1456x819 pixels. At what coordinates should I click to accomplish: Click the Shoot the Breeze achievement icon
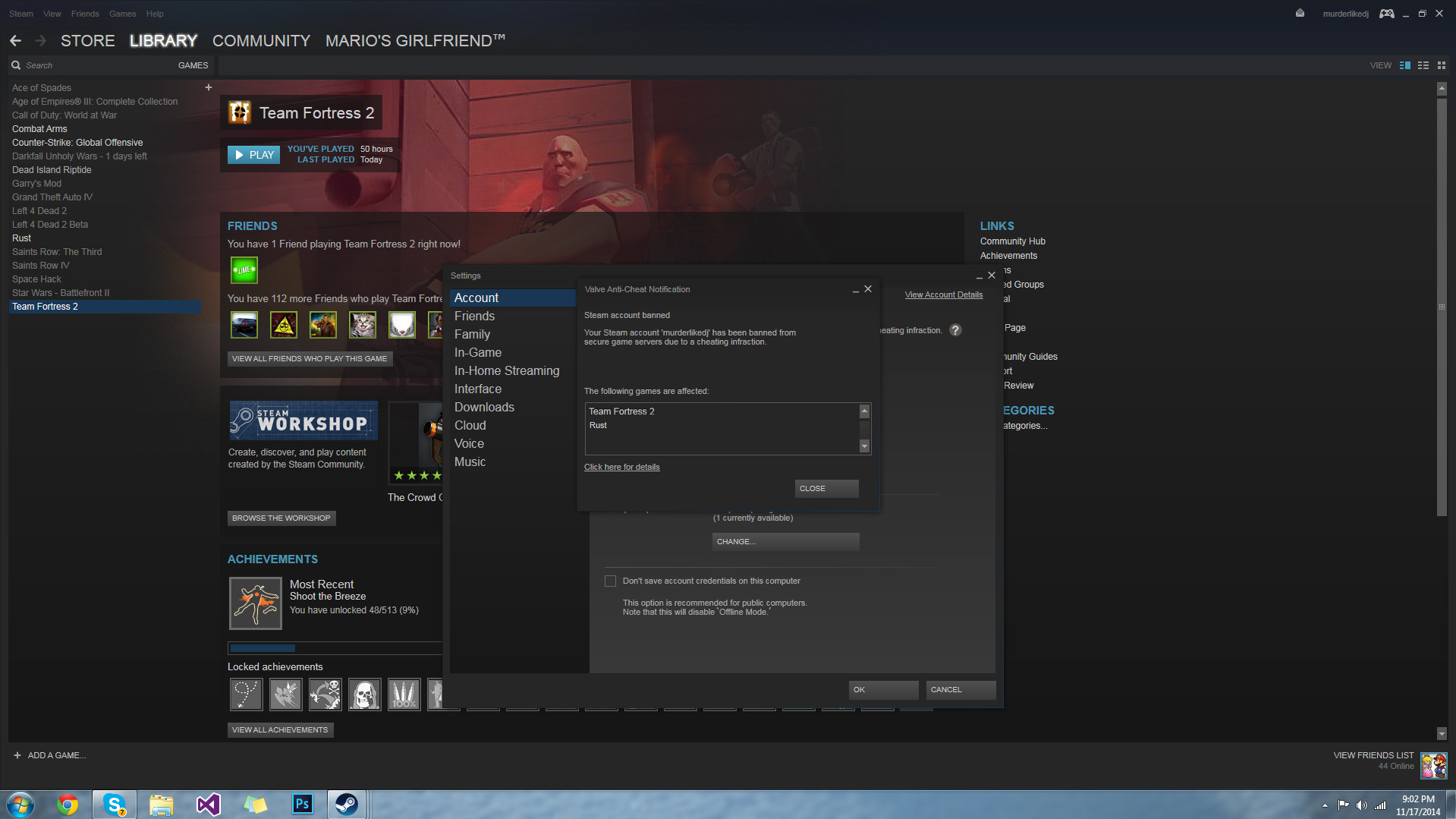(x=256, y=603)
